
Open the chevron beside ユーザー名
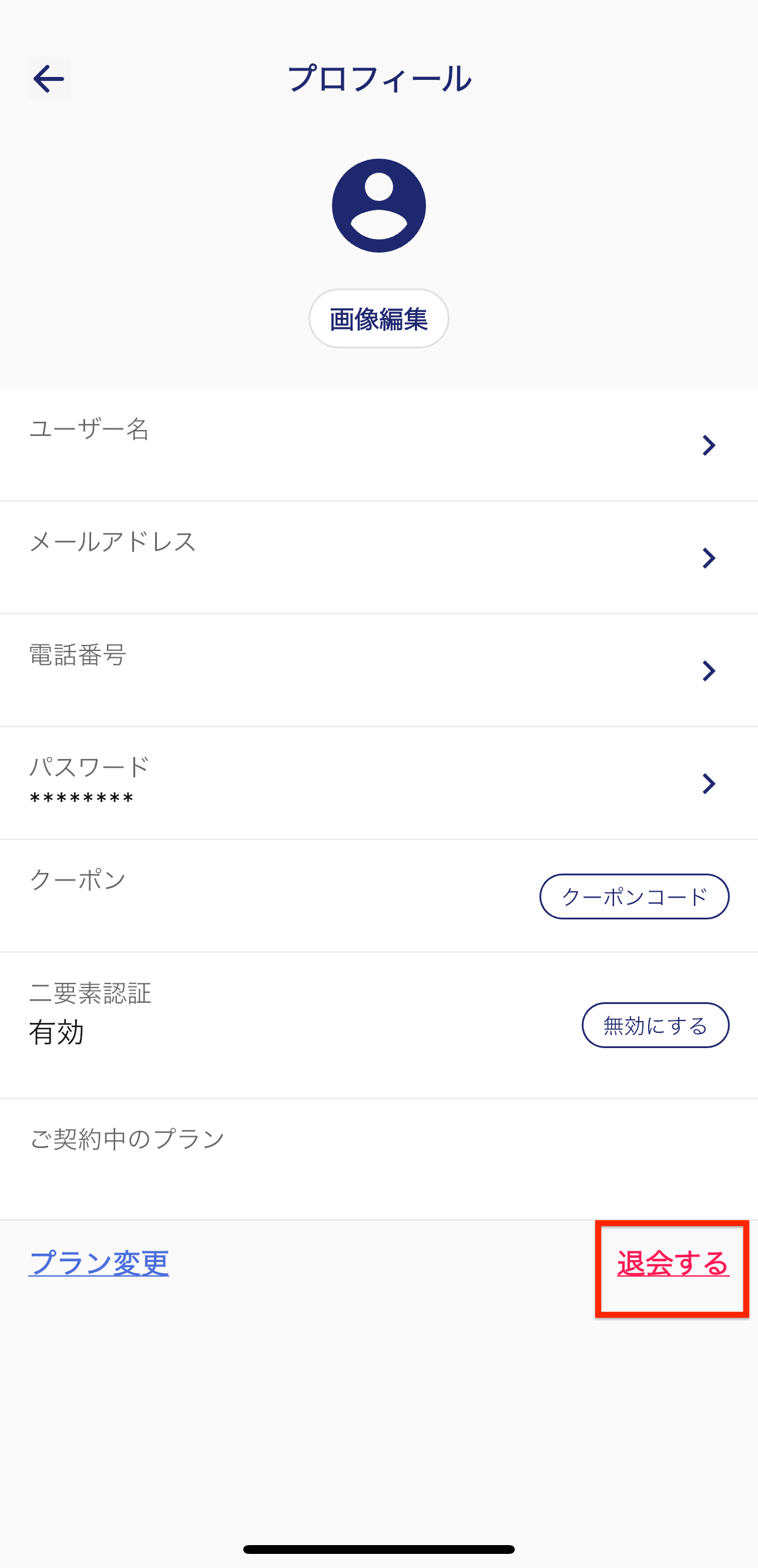click(x=708, y=445)
